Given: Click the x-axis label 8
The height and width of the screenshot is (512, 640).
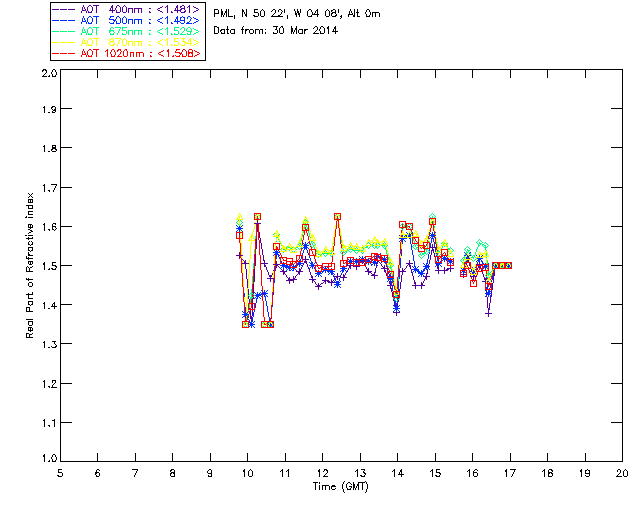Looking at the screenshot, I should click(x=173, y=473).
